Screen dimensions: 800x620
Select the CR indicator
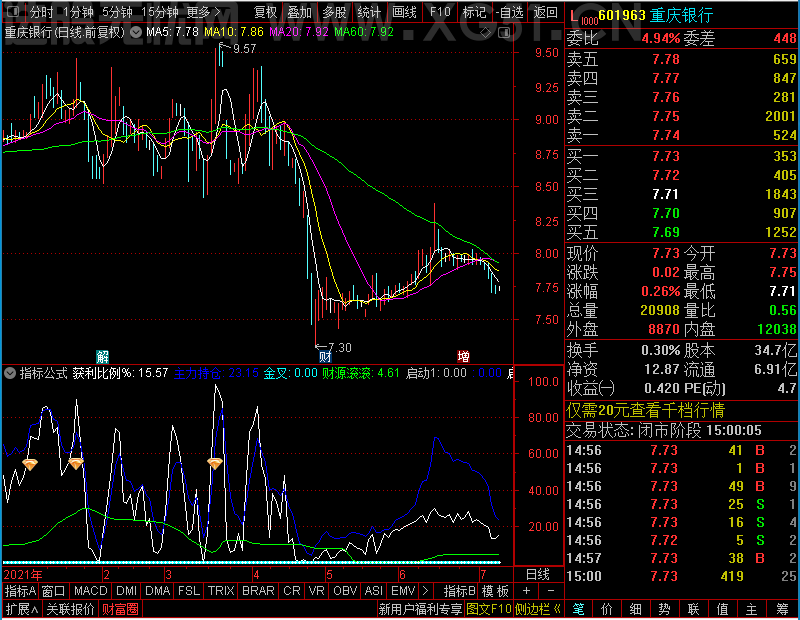pyautogui.click(x=292, y=591)
